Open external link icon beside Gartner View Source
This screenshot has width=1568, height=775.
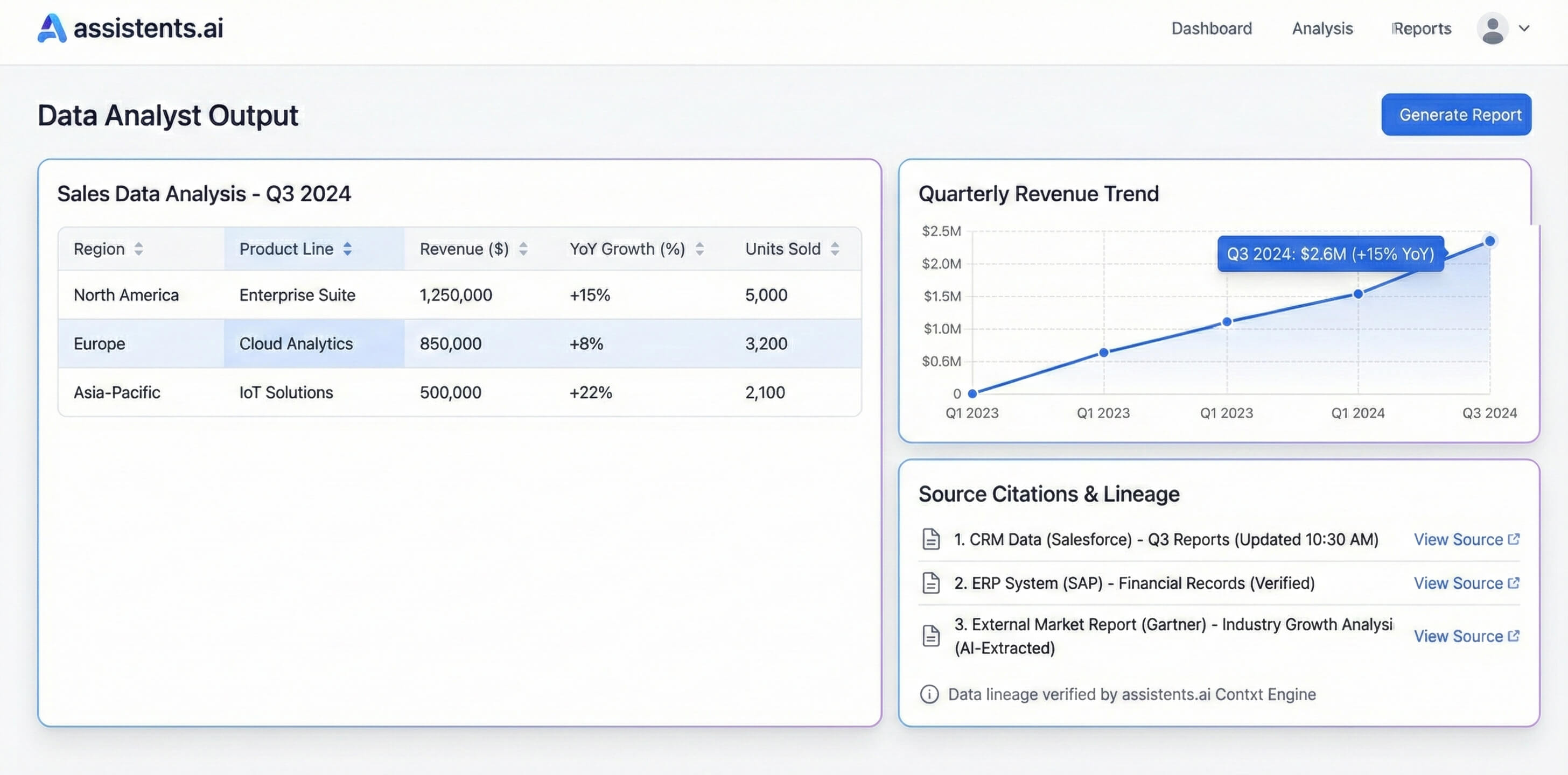click(x=1514, y=635)
